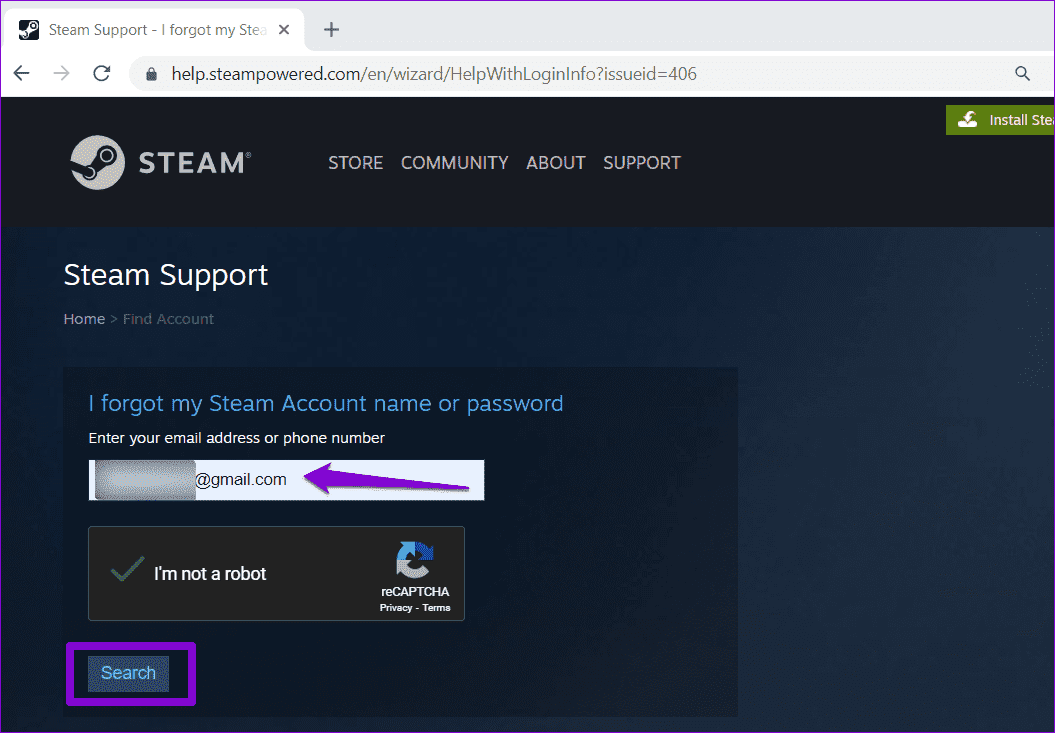Go back using the browser back arrow
The image size is (1055, 733).
[22, 73]
